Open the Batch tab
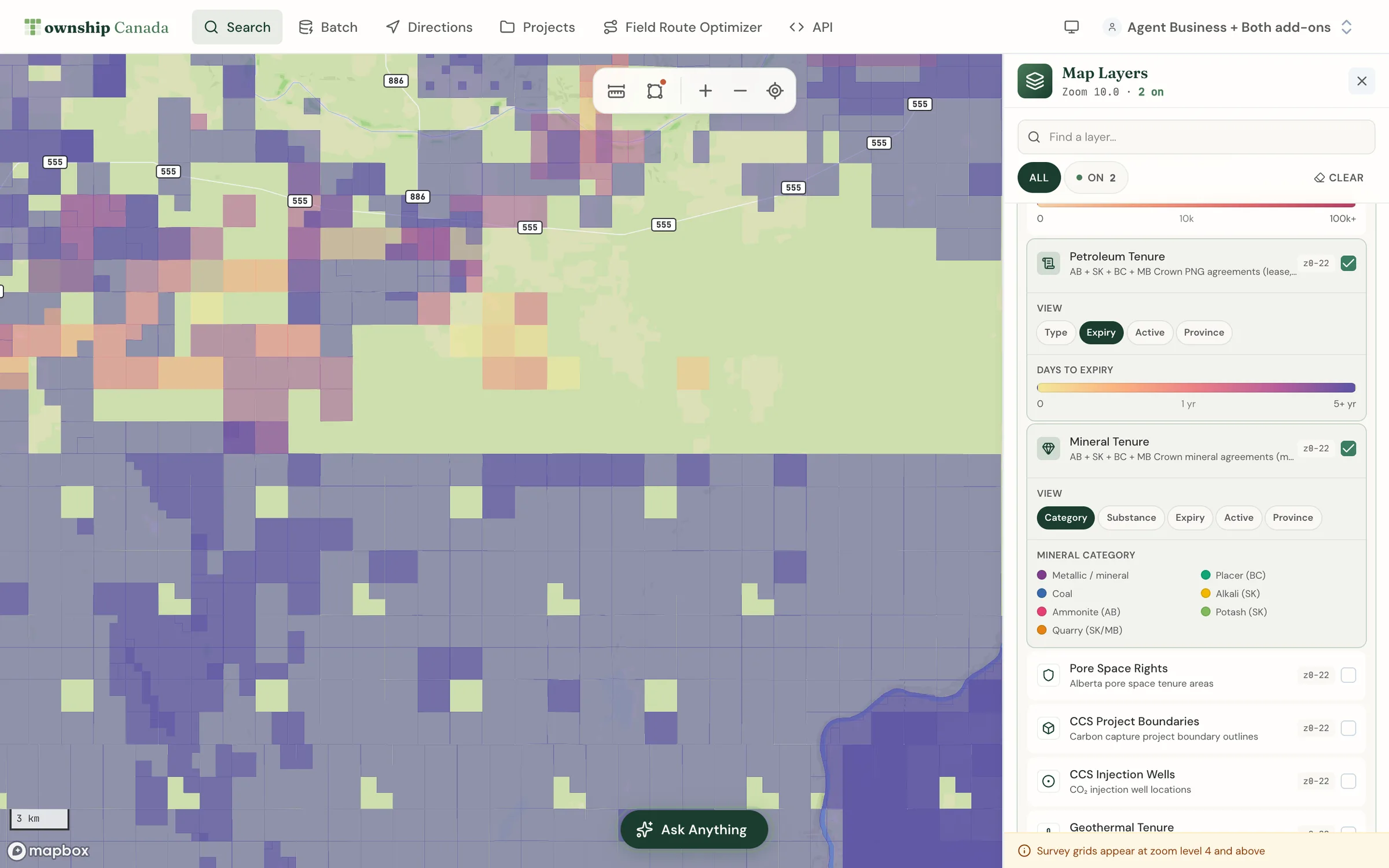The width and height of the screenshot is (1389, 868). [x=328, y=27]
